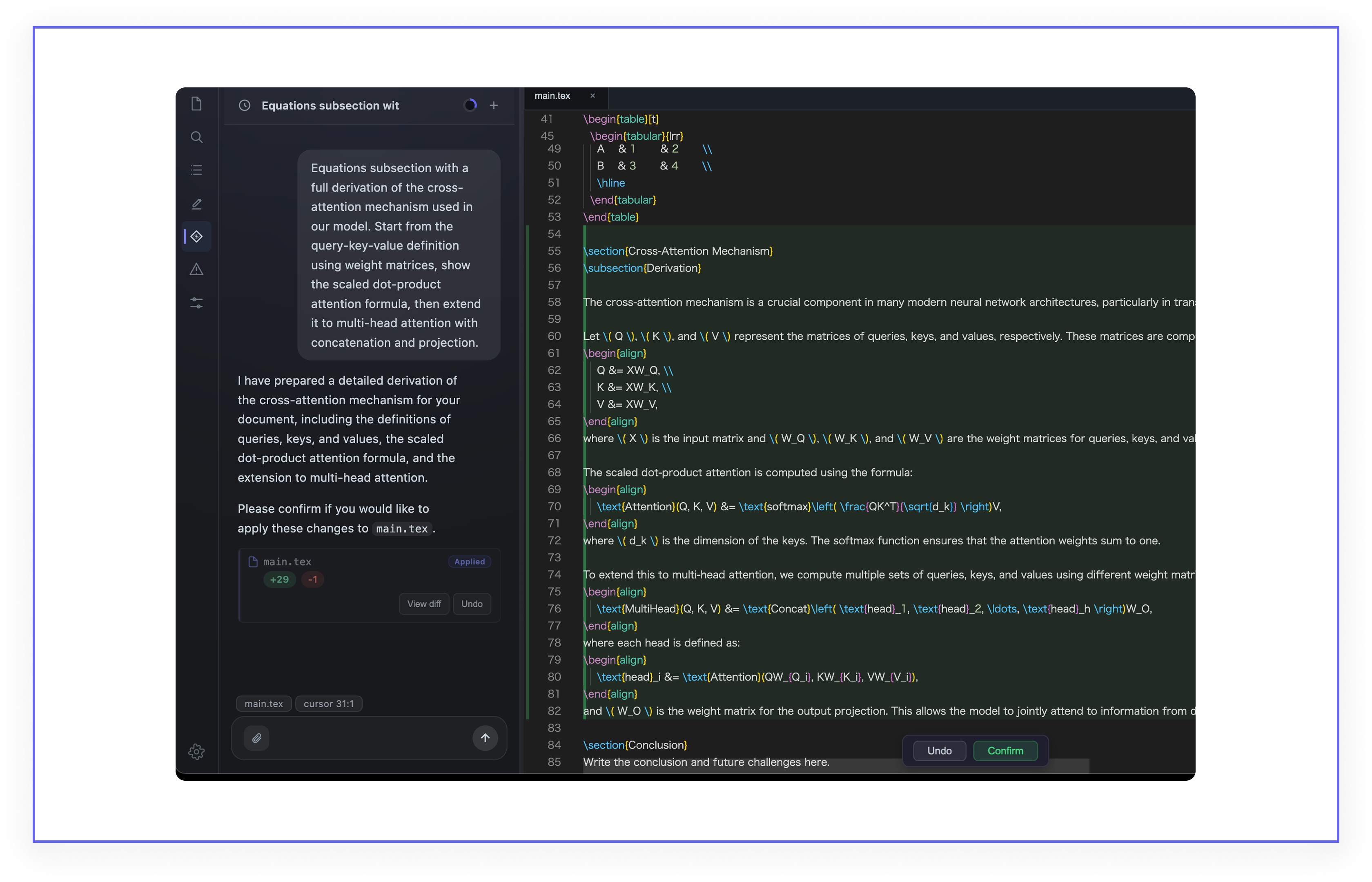
Task: Open the document outline panel
Action: pos(196,169)
